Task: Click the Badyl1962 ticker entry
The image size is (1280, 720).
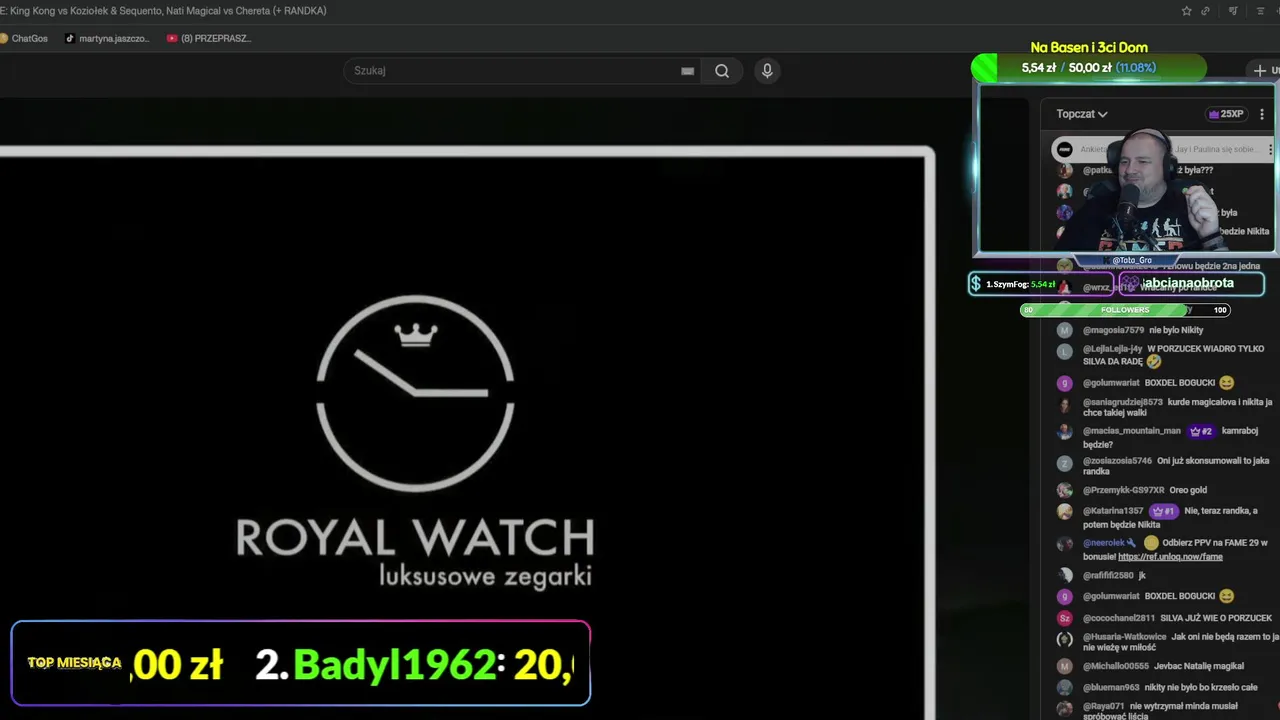Action: (x=414, y=664)
